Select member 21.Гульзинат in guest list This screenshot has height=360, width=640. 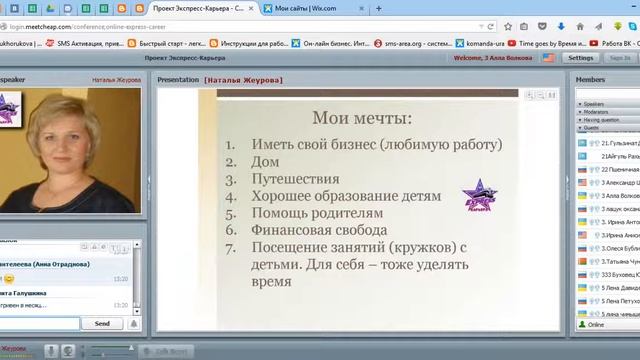[x=608, y=143]
